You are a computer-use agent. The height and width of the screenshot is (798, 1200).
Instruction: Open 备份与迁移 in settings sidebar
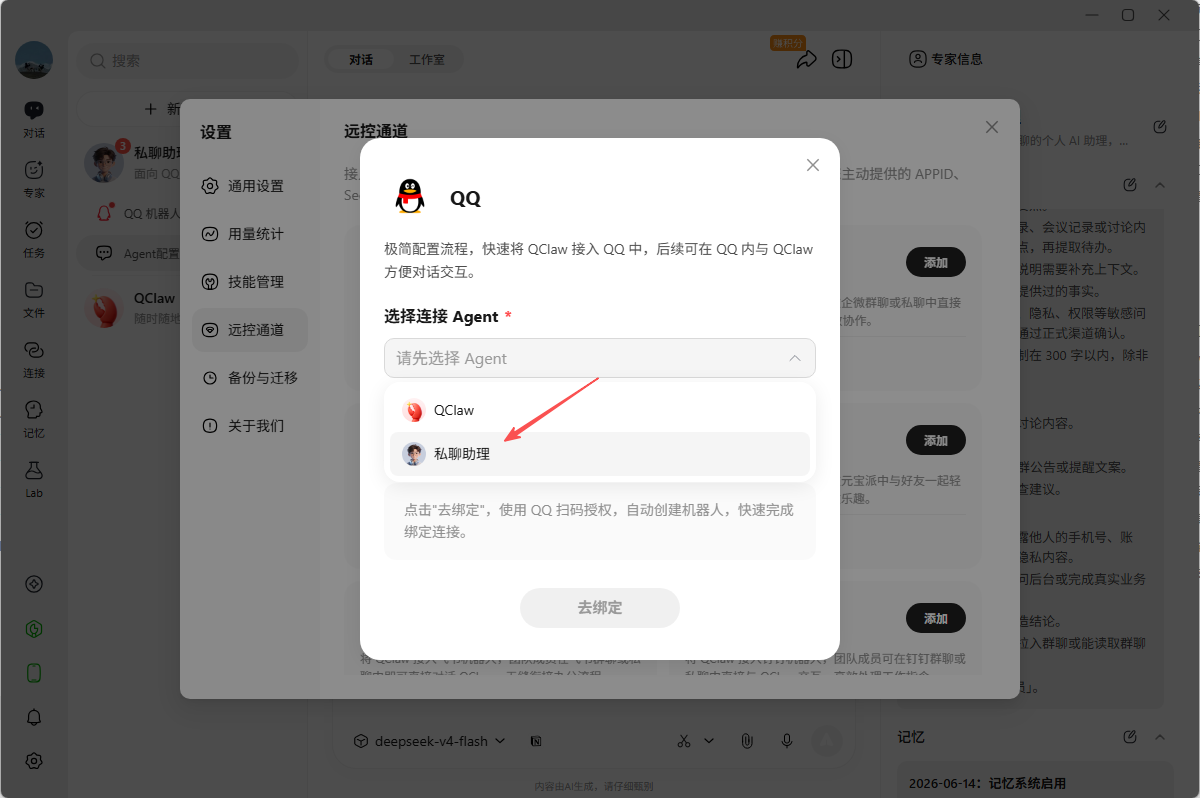(x=250, y=378)
